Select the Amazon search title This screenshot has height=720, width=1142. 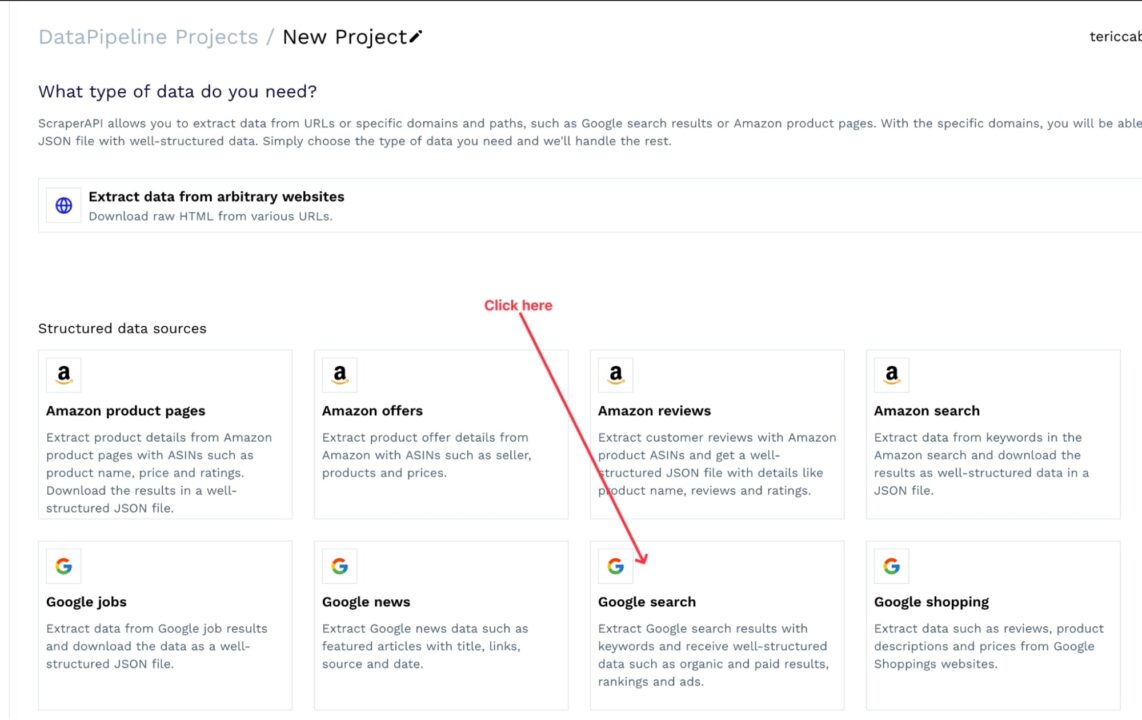click(926, 411)
